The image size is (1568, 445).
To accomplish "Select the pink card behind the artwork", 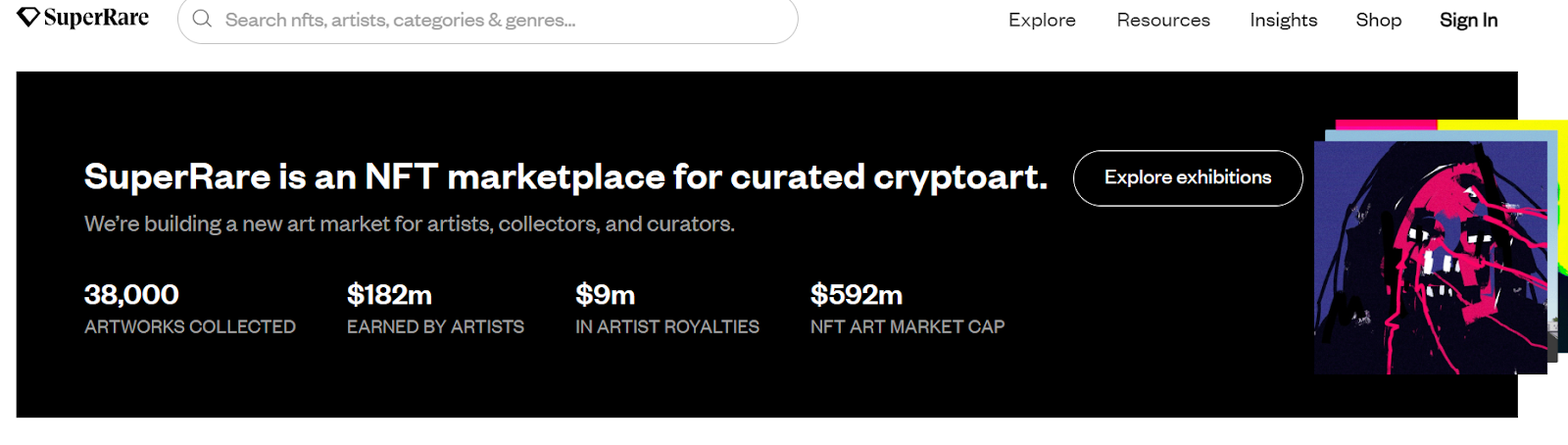I will (1386, 124).
